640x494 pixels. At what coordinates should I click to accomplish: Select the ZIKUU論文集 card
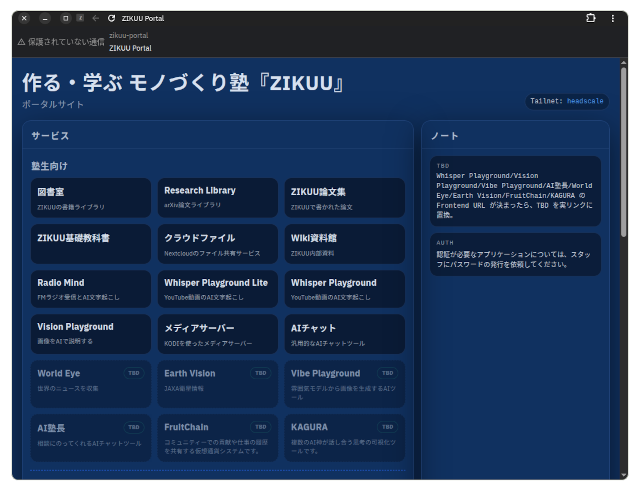point(344,197)
